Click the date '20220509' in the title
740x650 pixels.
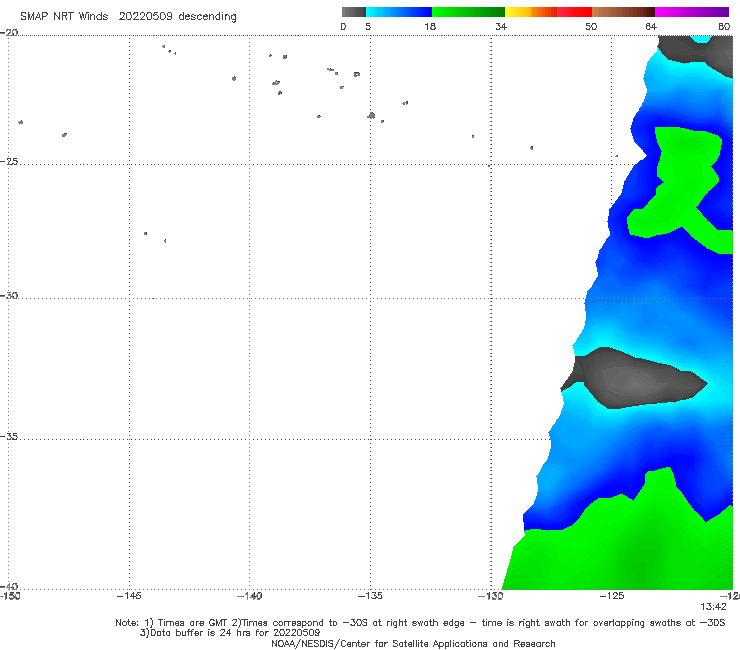(145, 17)
